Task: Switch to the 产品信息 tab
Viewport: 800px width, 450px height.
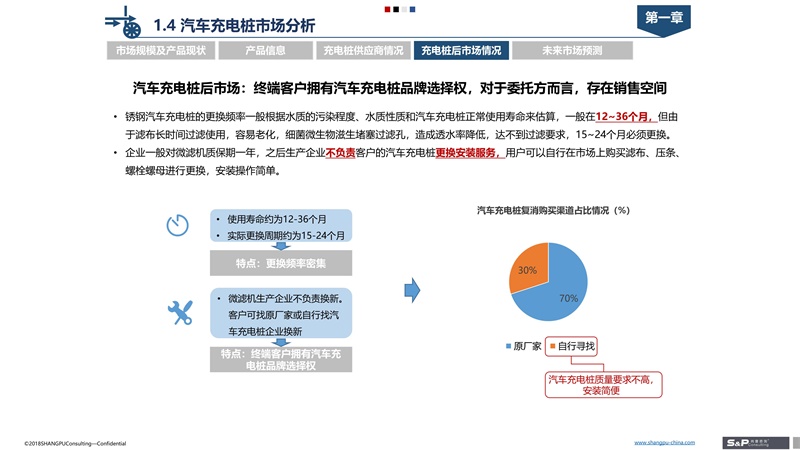Action: pyautogui.click(x=260, y=50)
